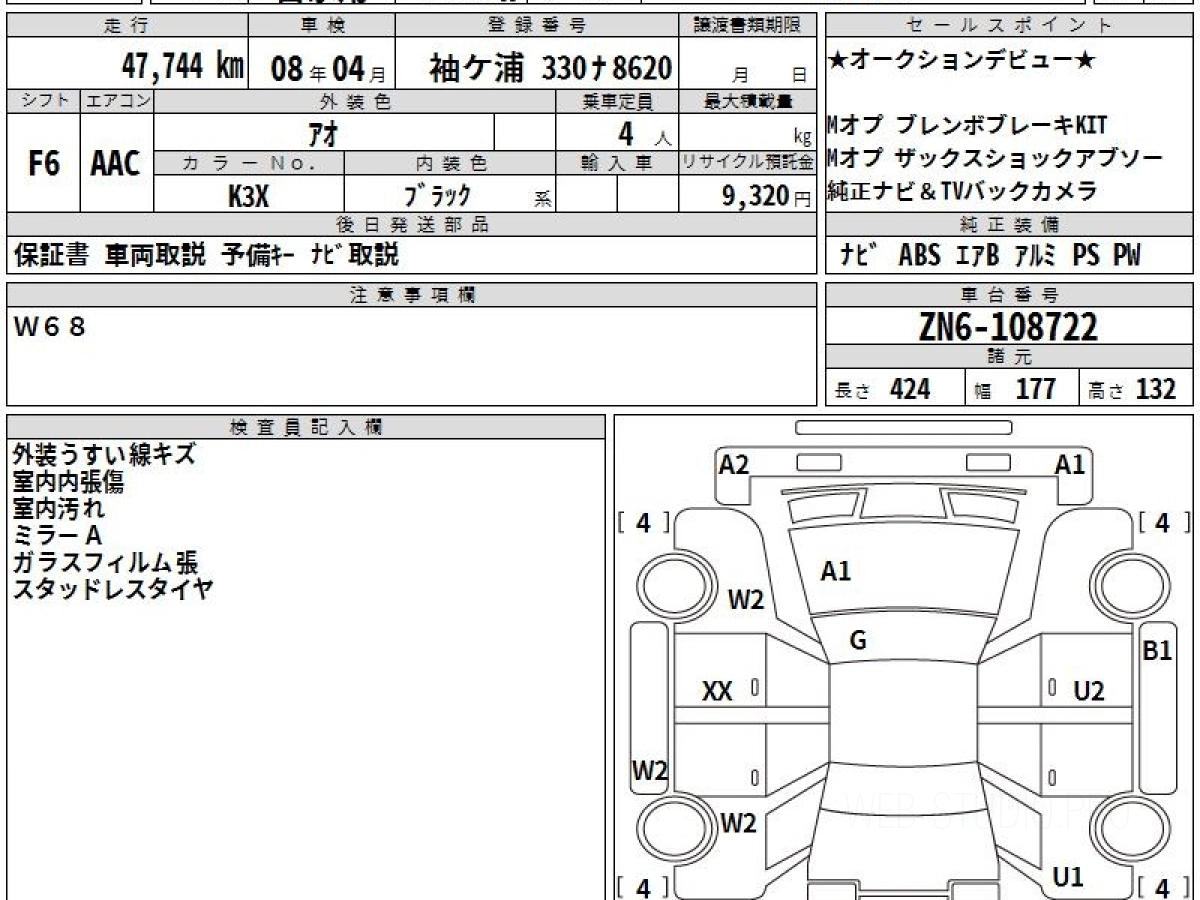Select the カラーNo. header
Screen dimensions: 1200x900
(x=249, y=163)
